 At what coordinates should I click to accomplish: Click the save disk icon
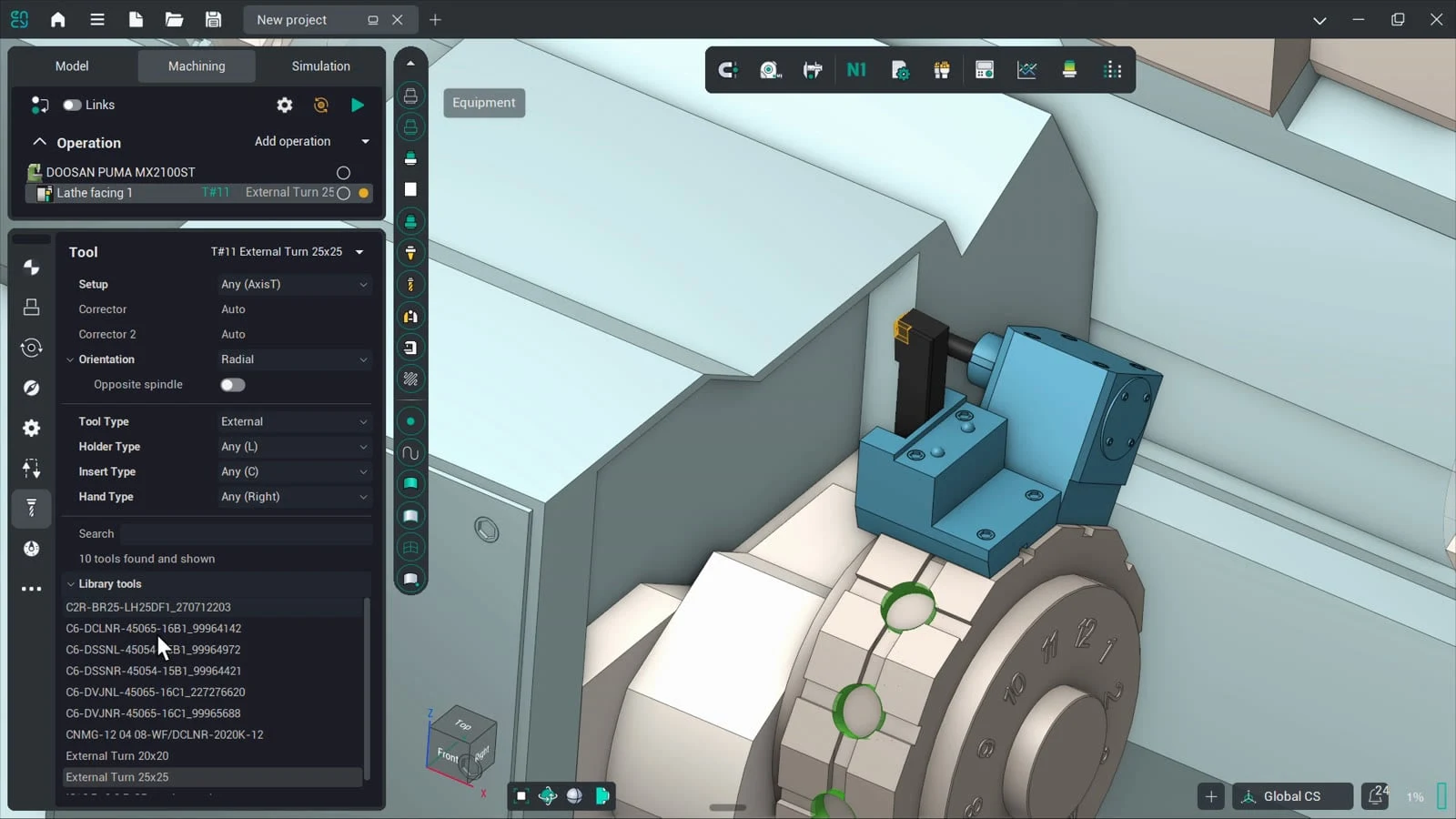[x=213, y=19]
